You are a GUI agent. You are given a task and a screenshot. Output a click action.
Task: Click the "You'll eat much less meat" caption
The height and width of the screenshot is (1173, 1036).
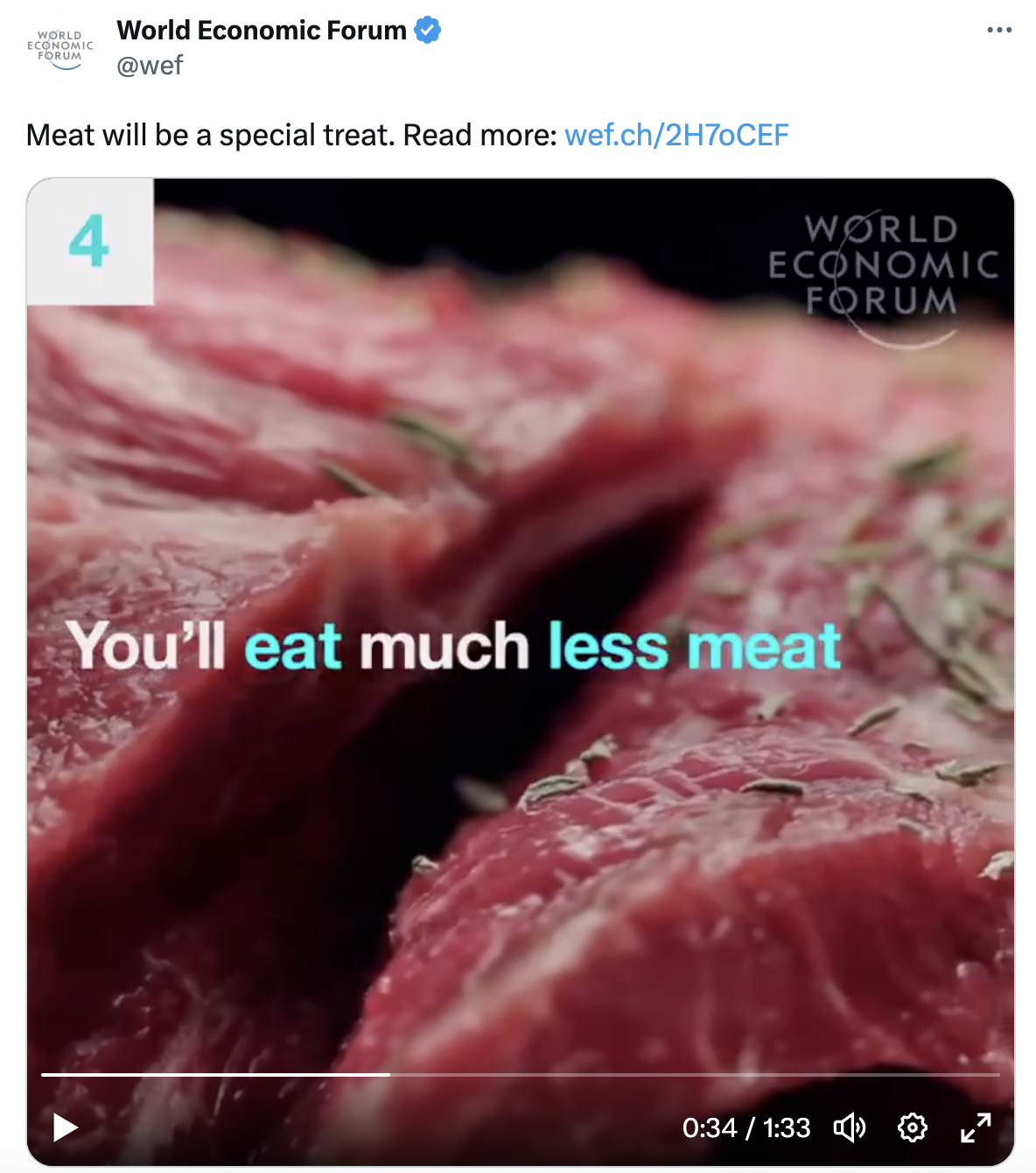click(453, 646)
